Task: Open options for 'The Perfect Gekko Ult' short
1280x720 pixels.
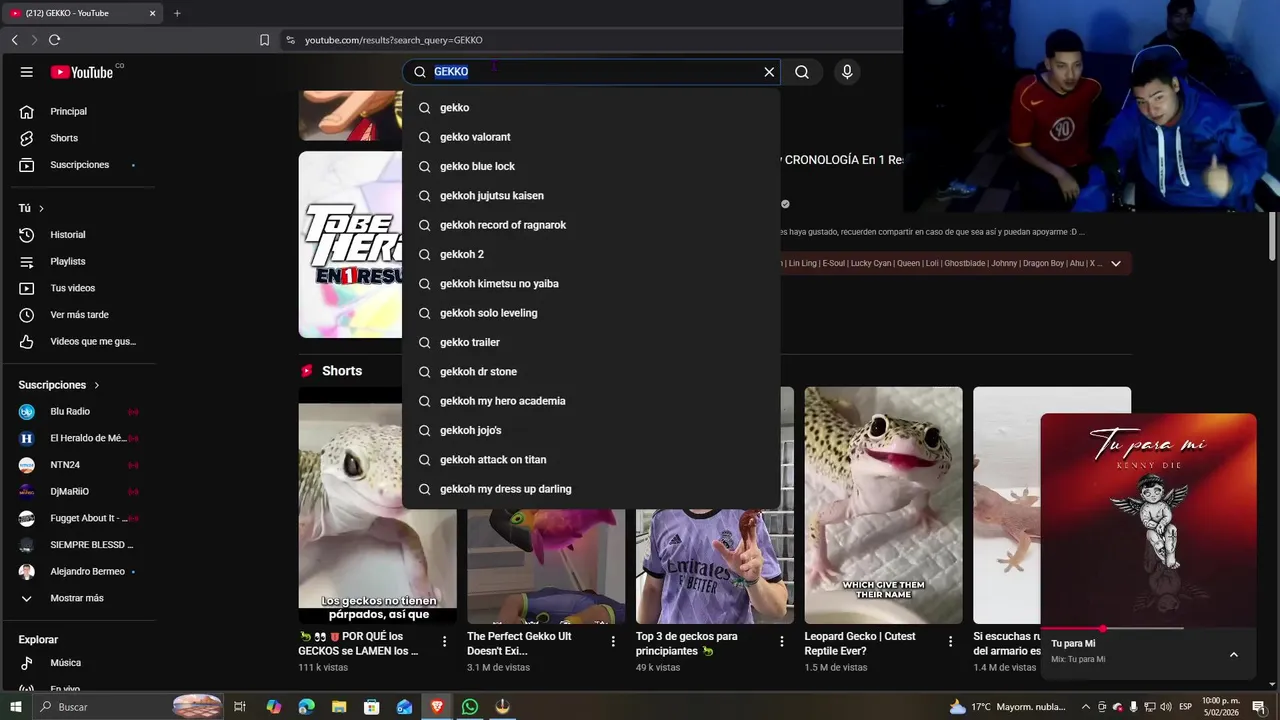Action: (614, 642)
